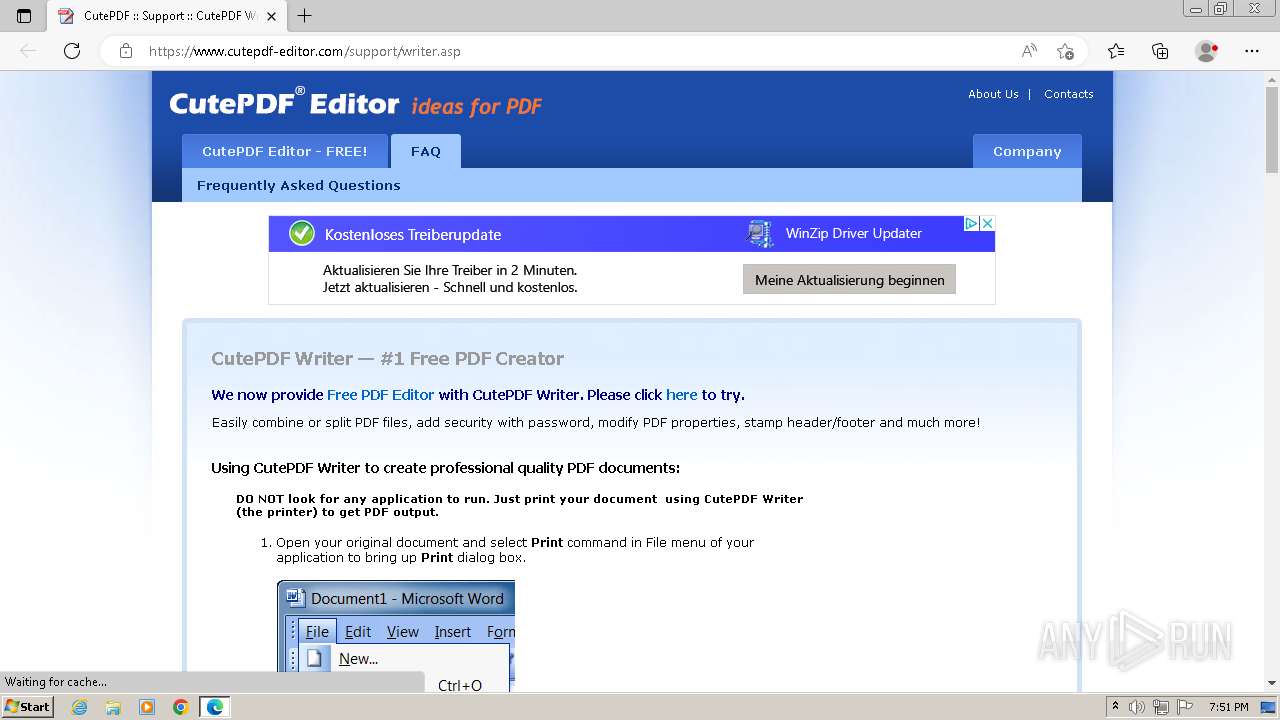The image size is (1280, 720).
Task: Launch Internet Explorer from taskbar
Action: click(x=80, y=707)
